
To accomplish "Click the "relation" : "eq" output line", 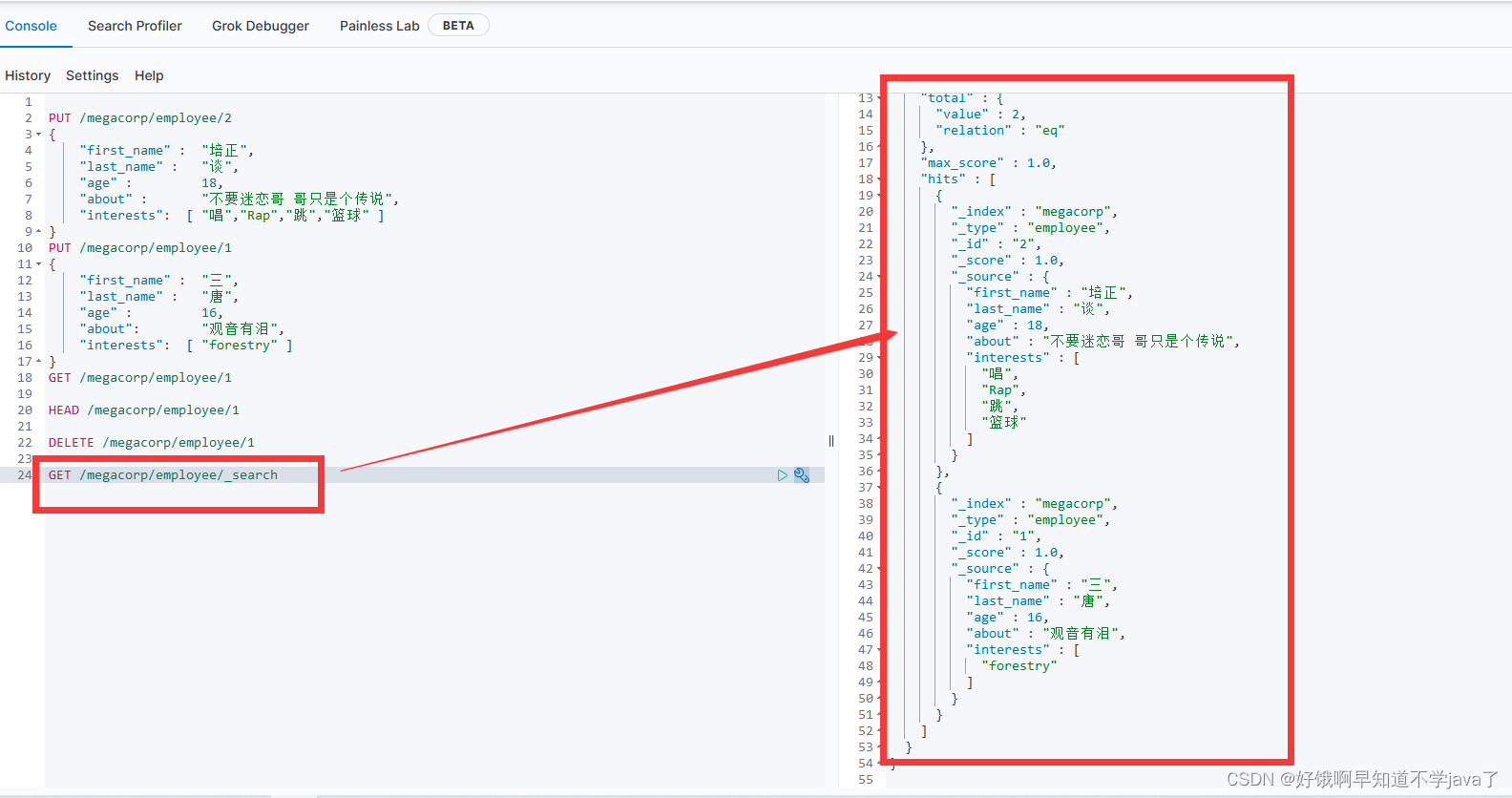I will (x=999, y=131).
